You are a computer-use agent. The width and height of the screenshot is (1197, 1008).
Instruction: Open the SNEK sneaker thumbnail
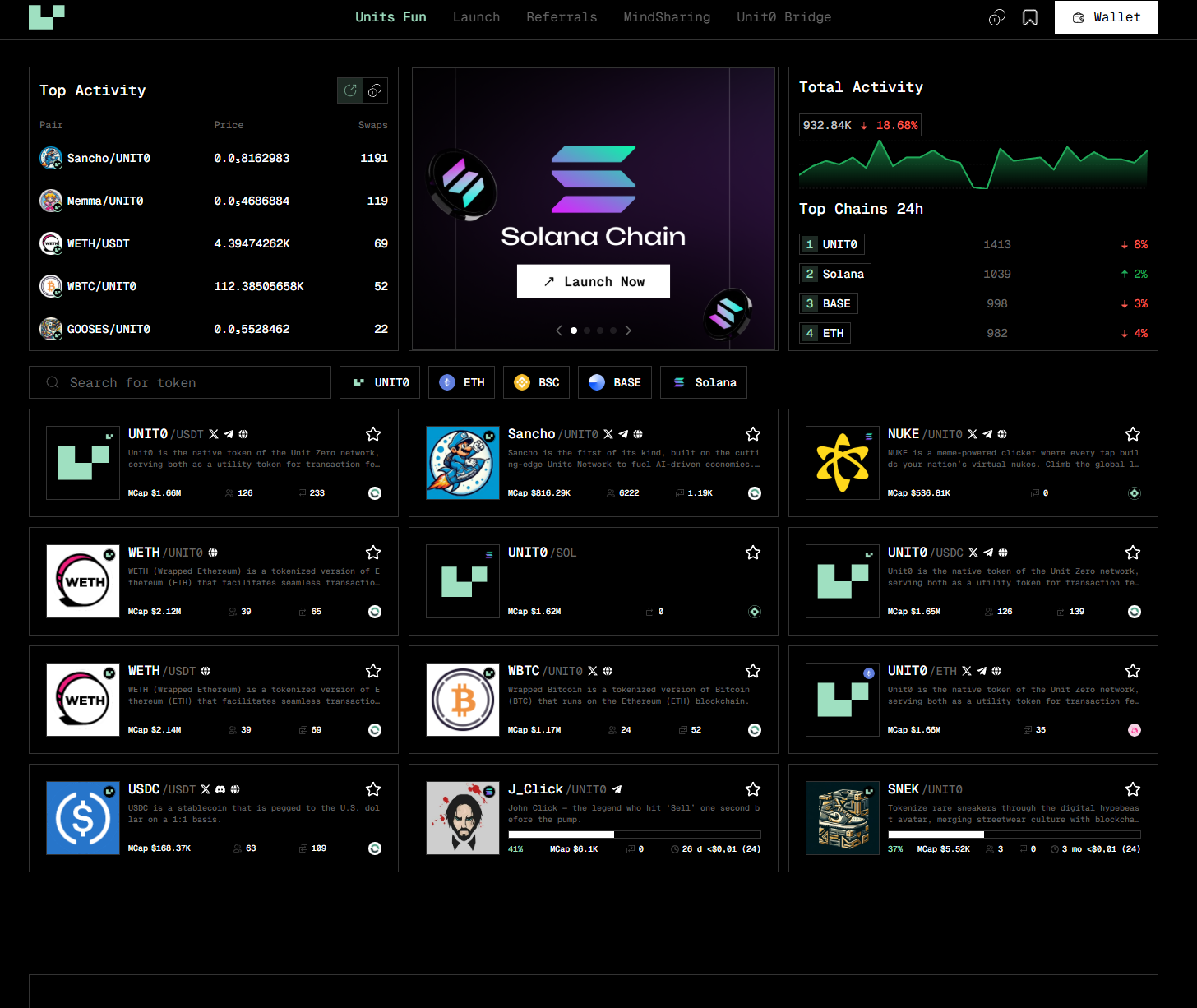tap(843, 818)
